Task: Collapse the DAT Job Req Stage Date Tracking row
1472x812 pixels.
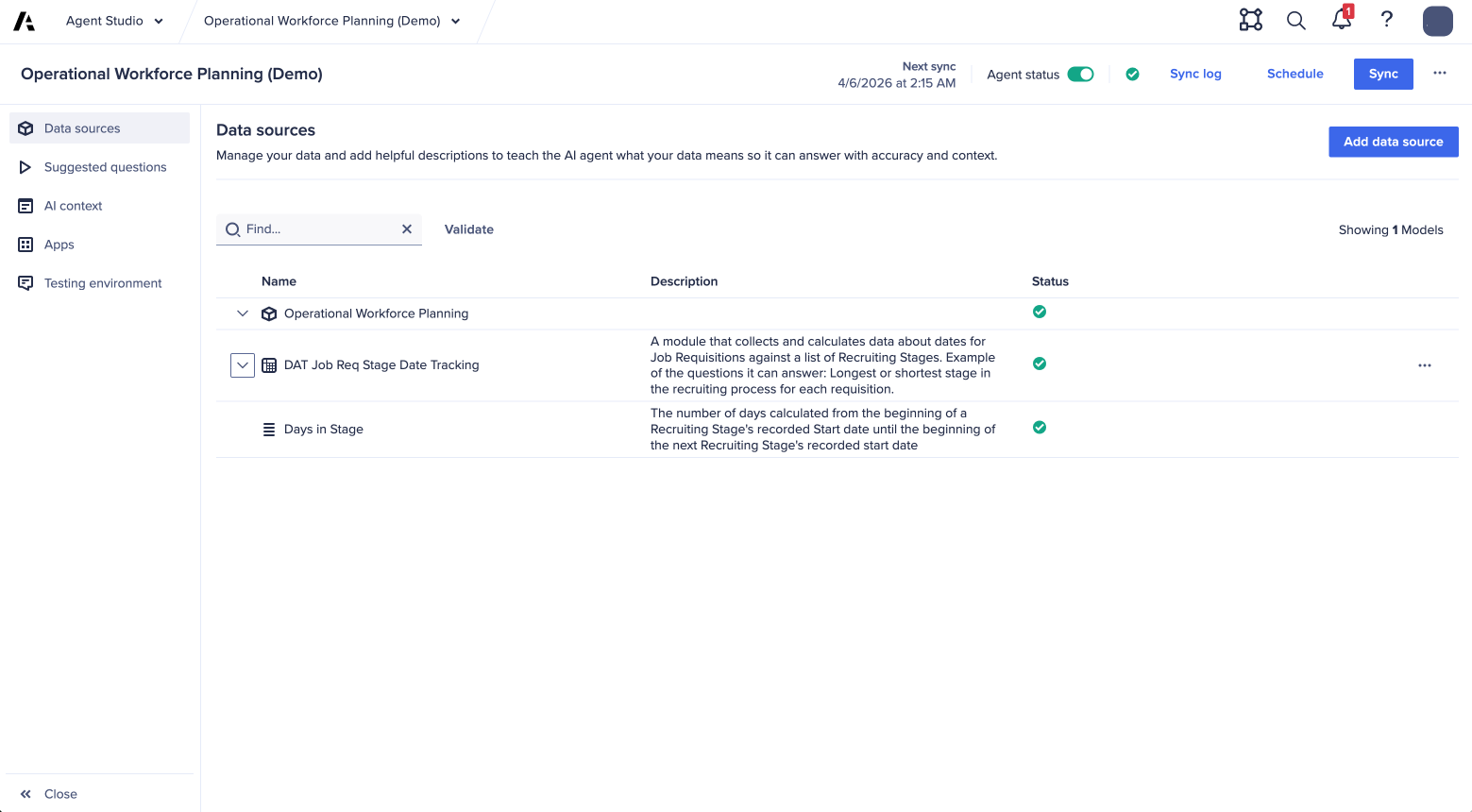Action: pos(243,365)
